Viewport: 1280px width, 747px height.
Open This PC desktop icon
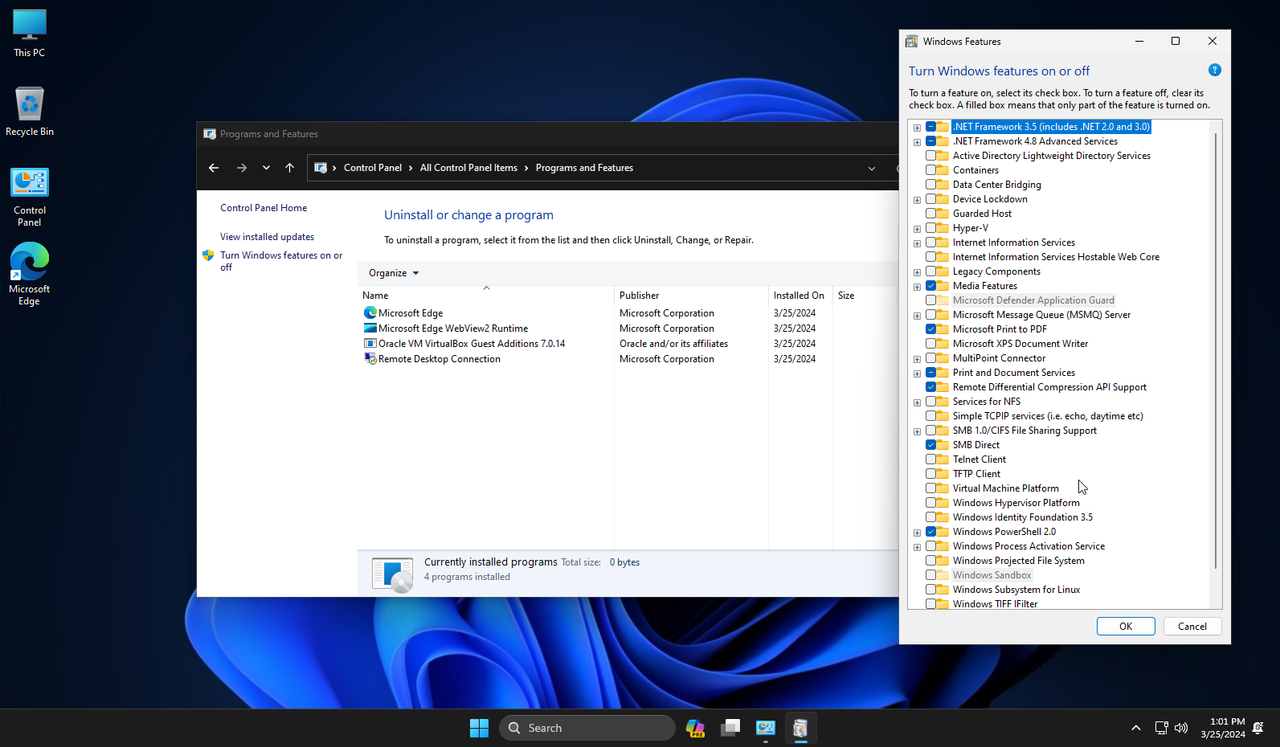click(29, 33)
